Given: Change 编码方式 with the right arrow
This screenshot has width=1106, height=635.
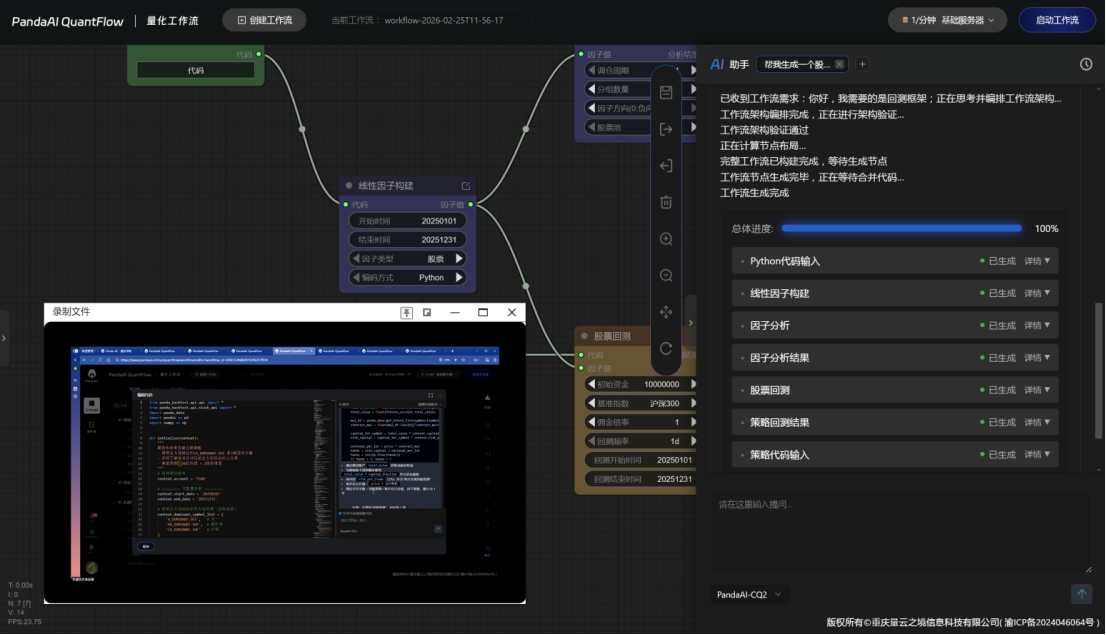Looking at the screenshot, I should pyautogui.click(x=459, y=278).
